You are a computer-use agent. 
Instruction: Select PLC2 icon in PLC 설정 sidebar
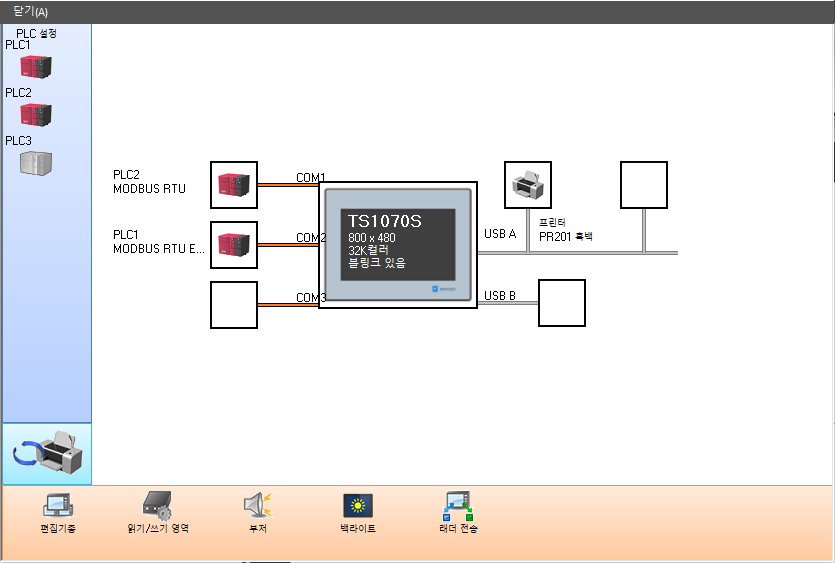(x=36, y=114)
